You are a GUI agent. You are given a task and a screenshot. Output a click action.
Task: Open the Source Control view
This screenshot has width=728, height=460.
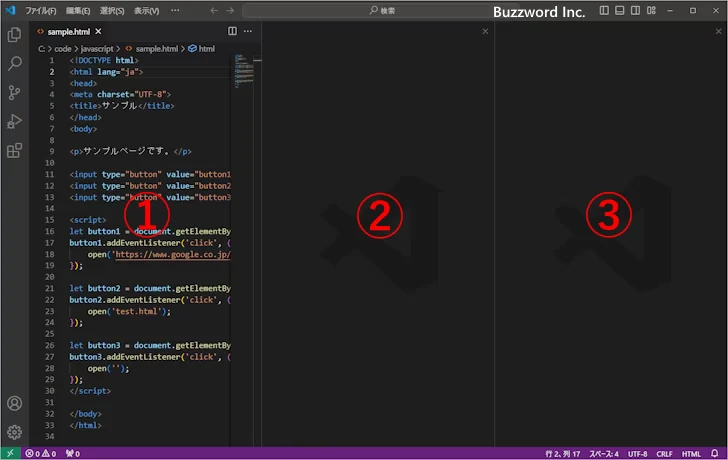point(14,92)
